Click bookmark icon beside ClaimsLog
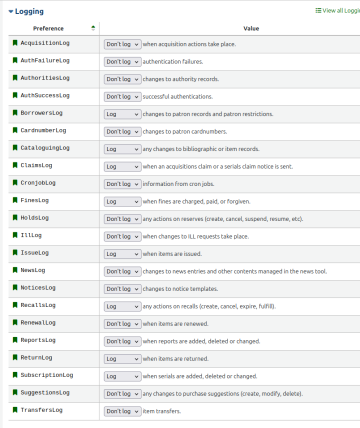This screenshot has height=428, width=360. click(15, 165)
